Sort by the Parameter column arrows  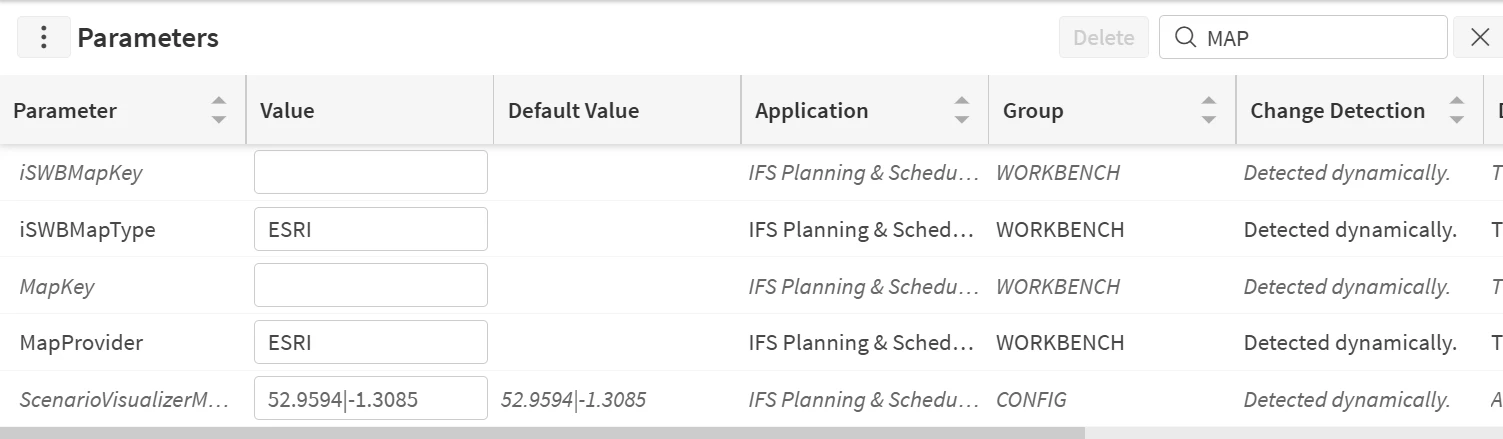click(x=219, y=110)
